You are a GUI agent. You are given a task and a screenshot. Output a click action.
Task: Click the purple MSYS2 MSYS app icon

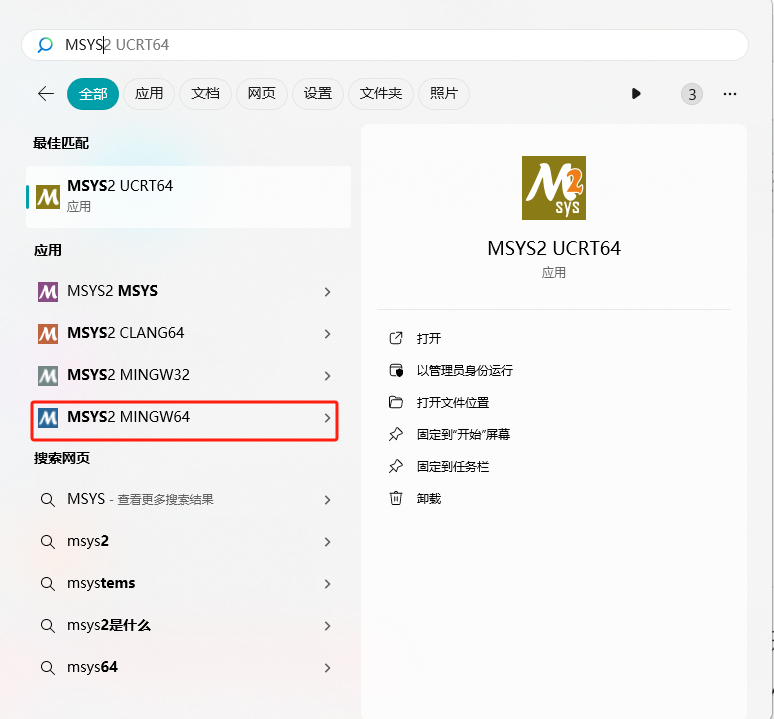48,292
